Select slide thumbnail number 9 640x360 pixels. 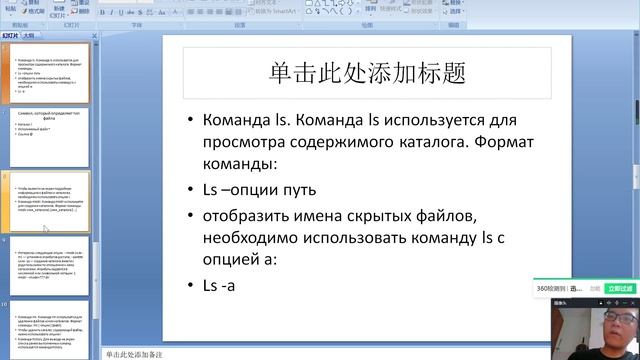click(49, 266)
